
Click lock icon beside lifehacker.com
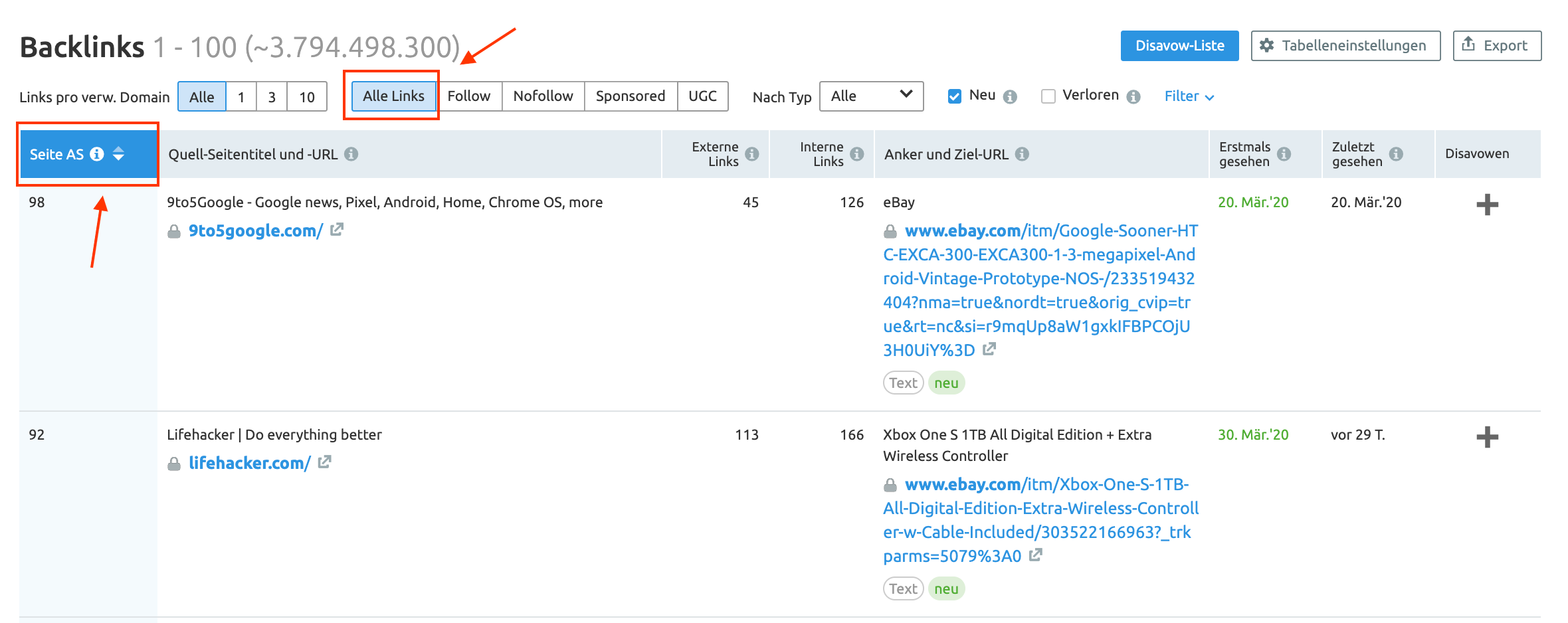coord(174,464)
